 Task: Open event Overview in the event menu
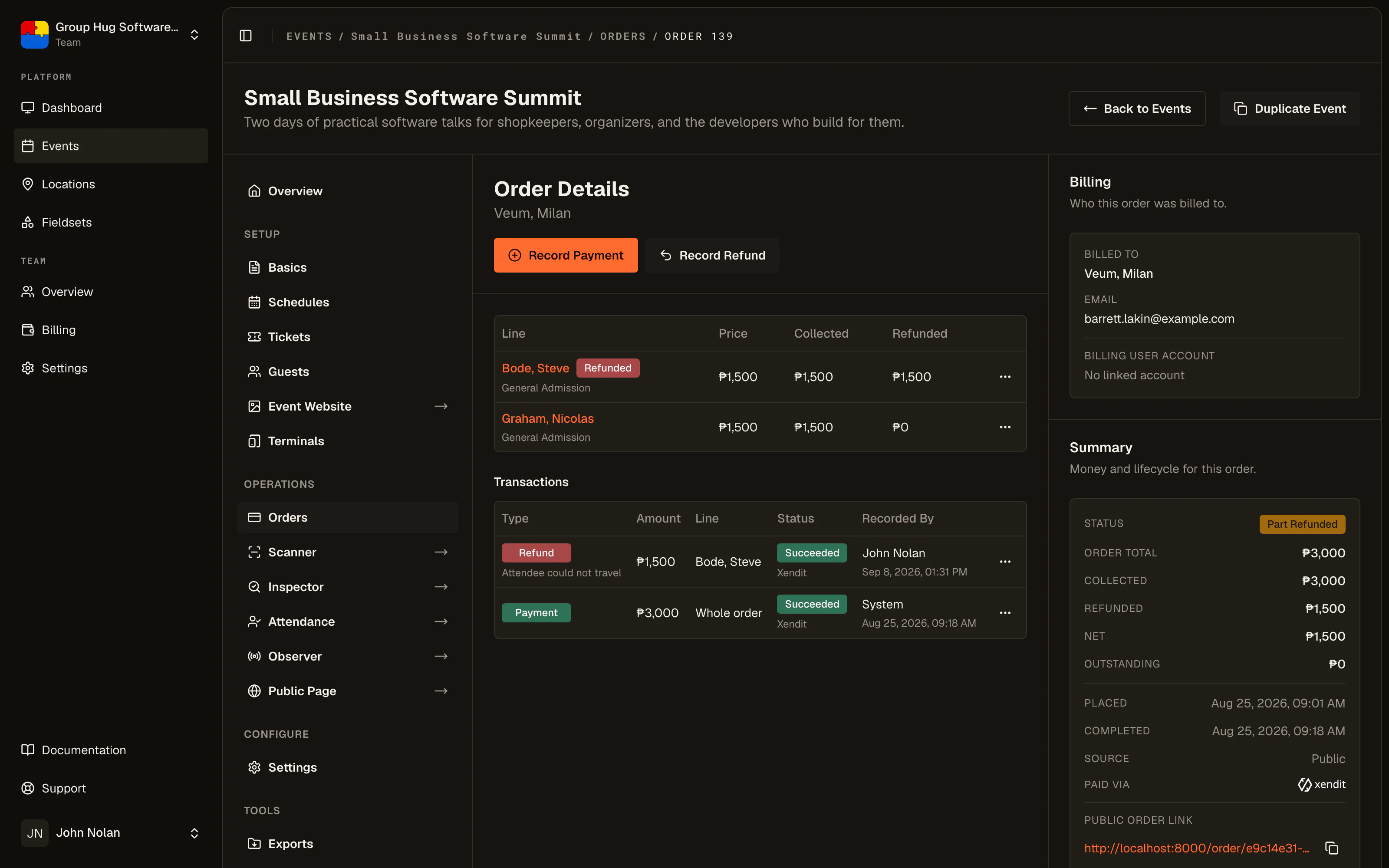(x=347, y=191)
